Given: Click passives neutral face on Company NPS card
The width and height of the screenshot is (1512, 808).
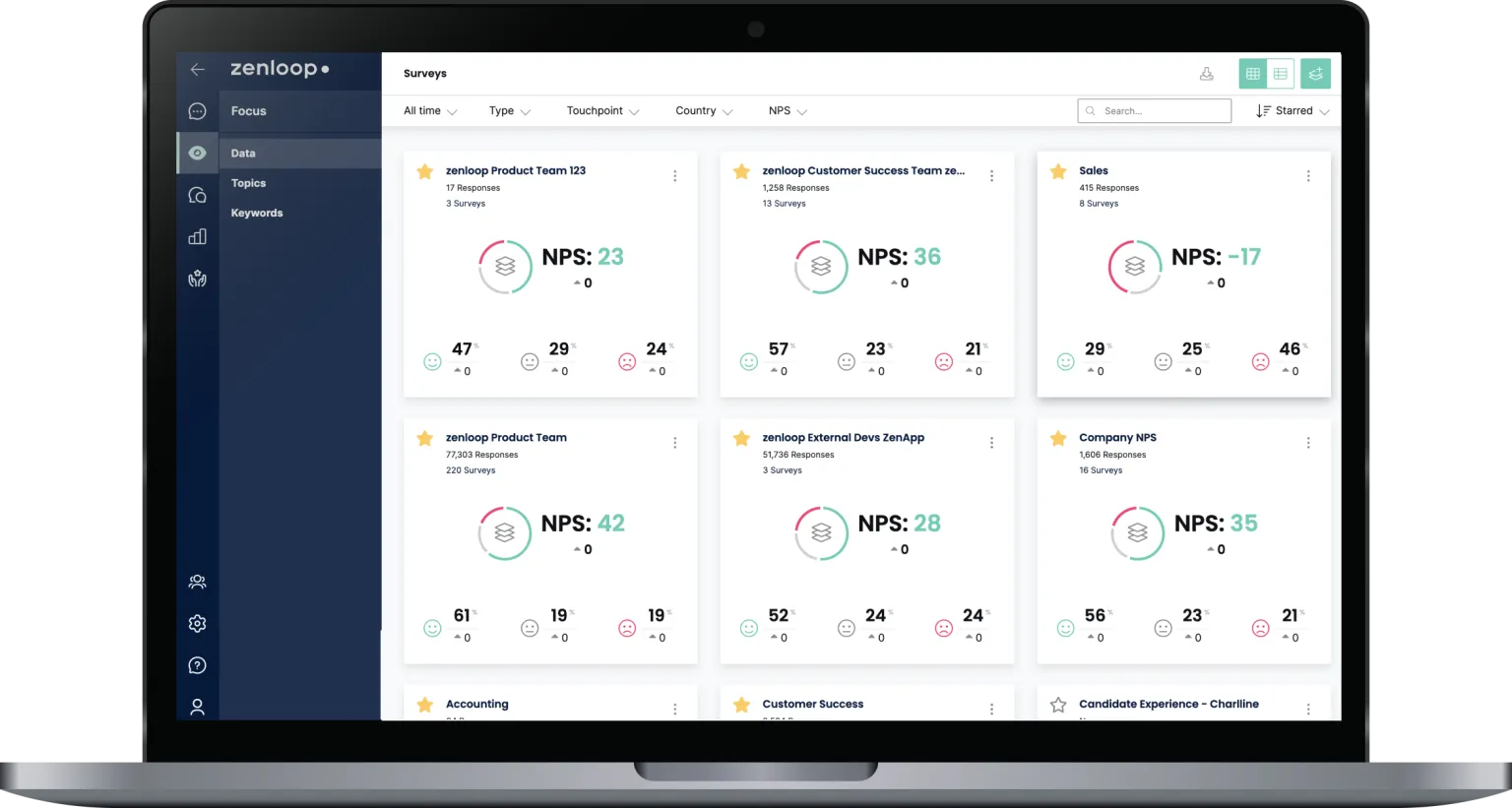Looking at the screenshot, I should click(1163, 628).
